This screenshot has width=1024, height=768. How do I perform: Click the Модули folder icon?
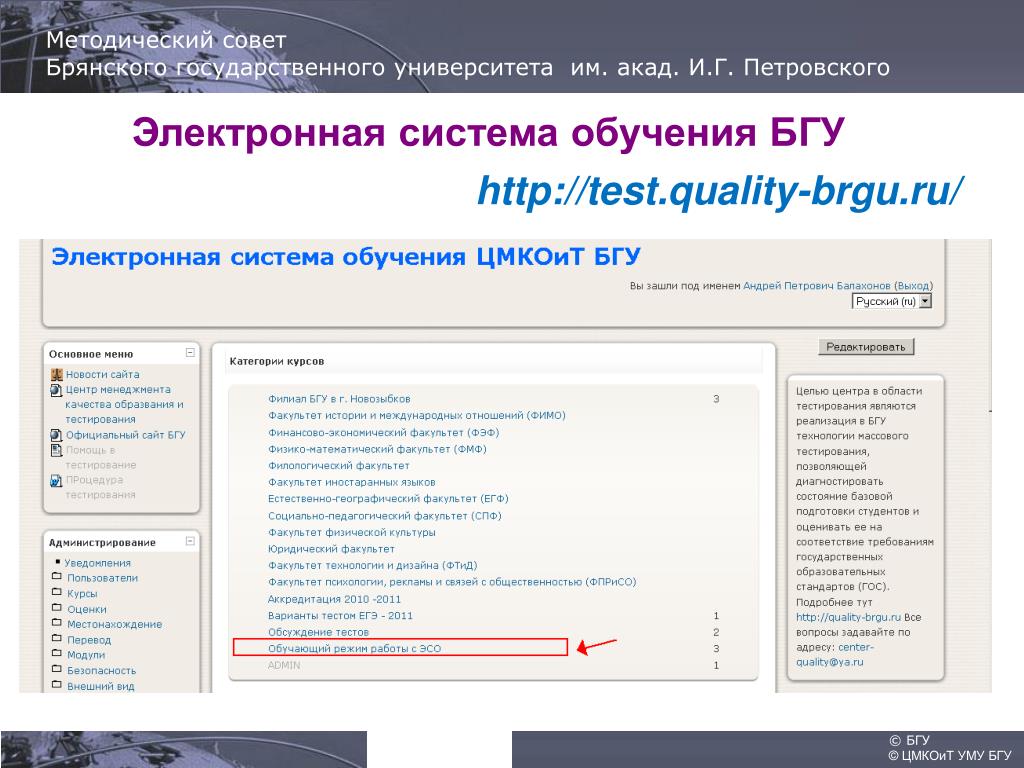point(57,653)
